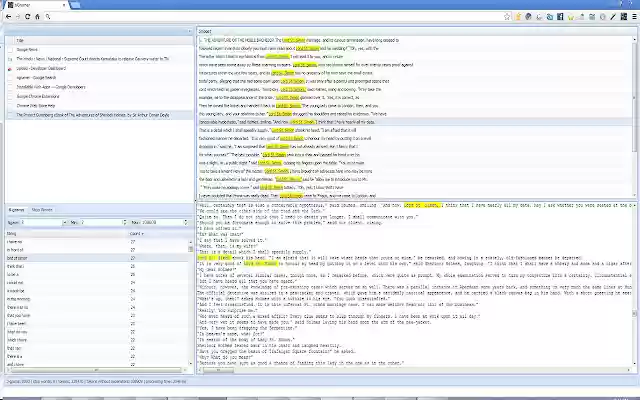Click the Title column header
The height and width of the screenshot is (400, 640).
(x=104, y=40)
